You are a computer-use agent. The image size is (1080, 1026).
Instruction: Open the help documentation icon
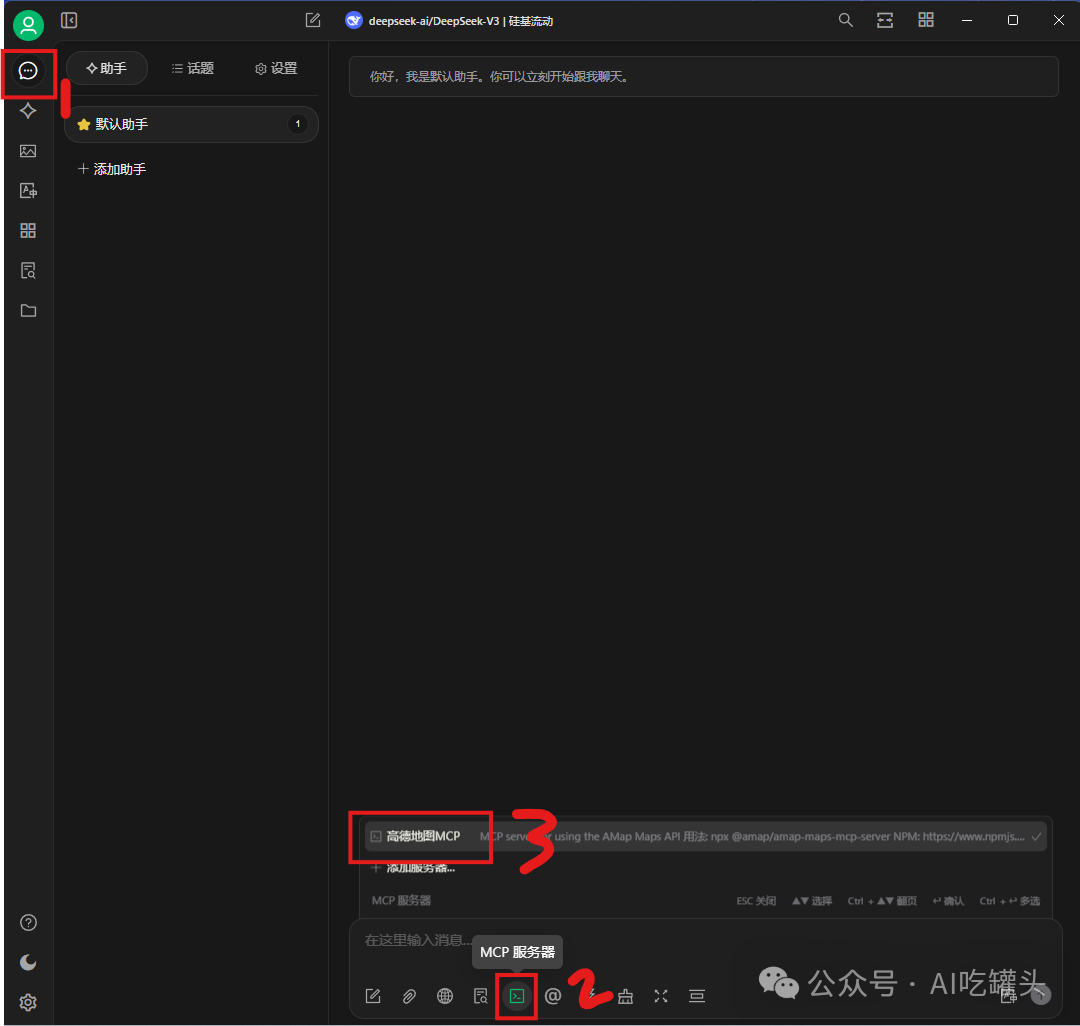pyautogui.click(x=28, y=923)
